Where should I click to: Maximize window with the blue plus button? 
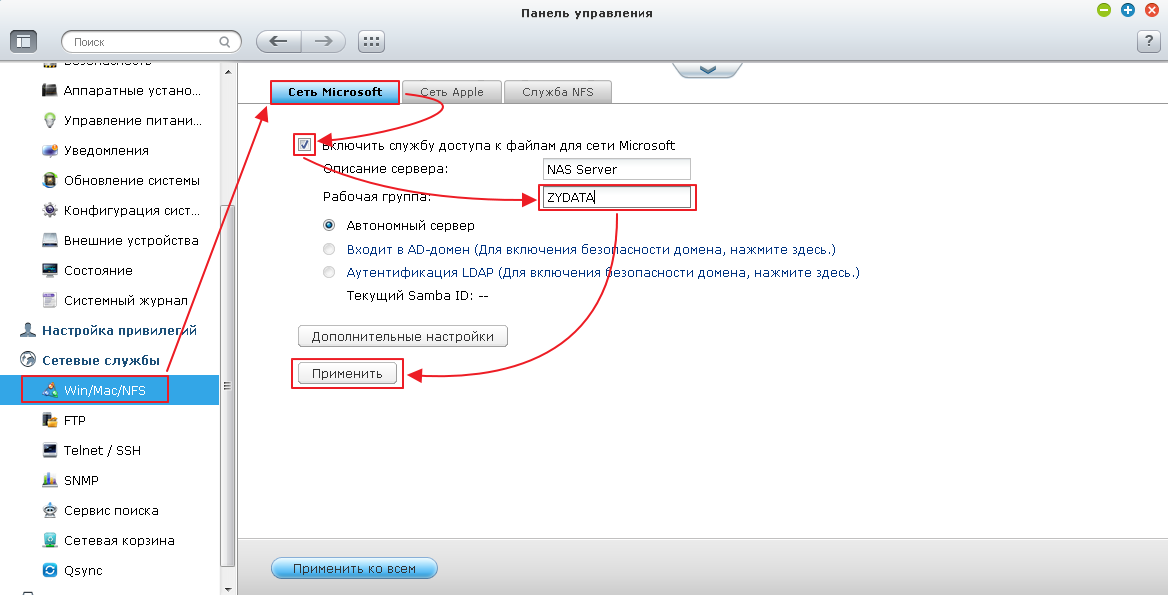click(x=1128, y=10)
